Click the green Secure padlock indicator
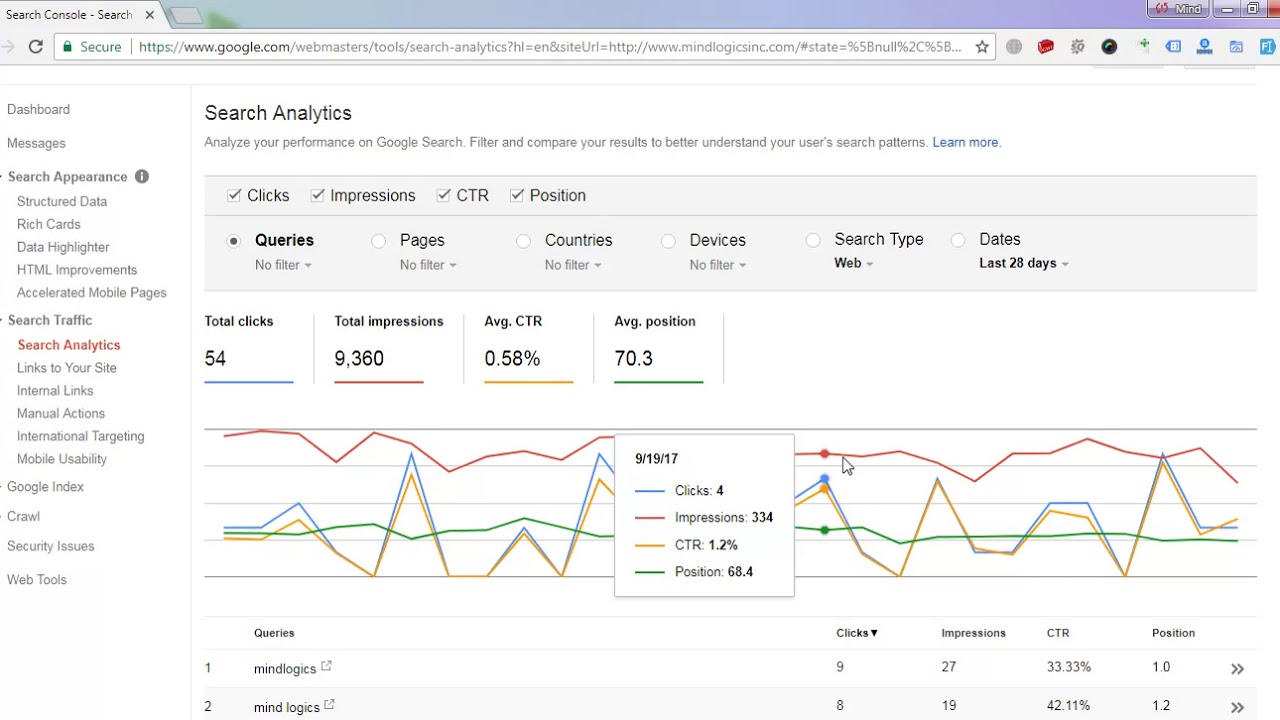Image resolution: width=1280 pixels, height=720 pixels. (68, 47)
